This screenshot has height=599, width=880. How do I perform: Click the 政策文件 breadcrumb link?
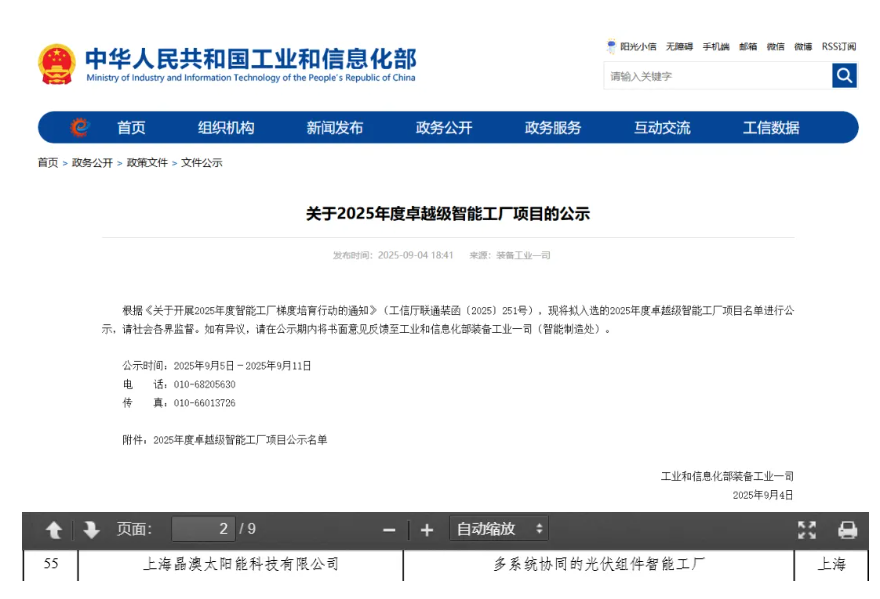point(147,163)
